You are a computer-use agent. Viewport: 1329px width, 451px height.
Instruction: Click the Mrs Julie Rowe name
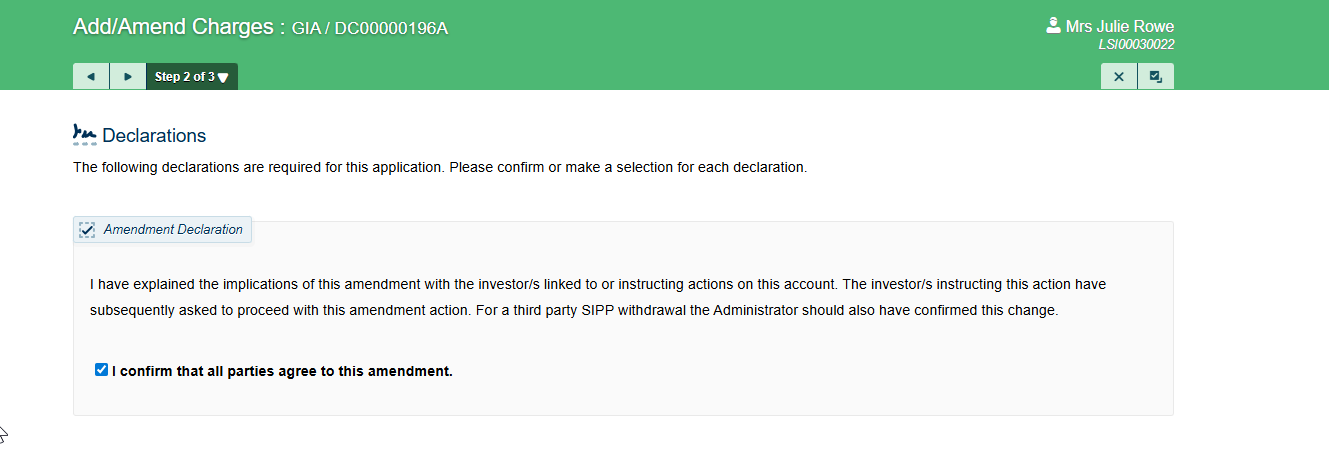coord(1120,26)
